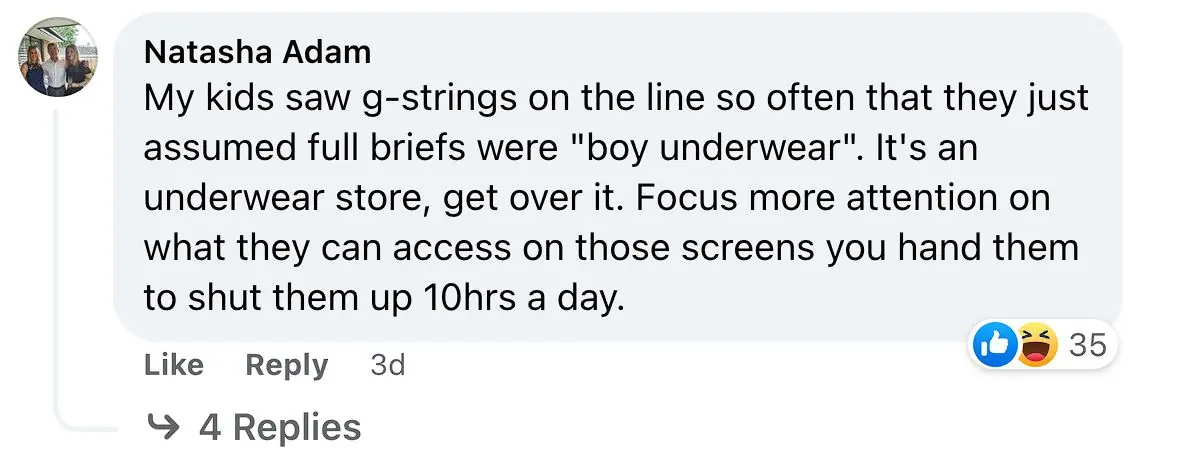The image size is (1177, 455).
Task: Expand the 4 Replies thread
Action: coord(279,427)
